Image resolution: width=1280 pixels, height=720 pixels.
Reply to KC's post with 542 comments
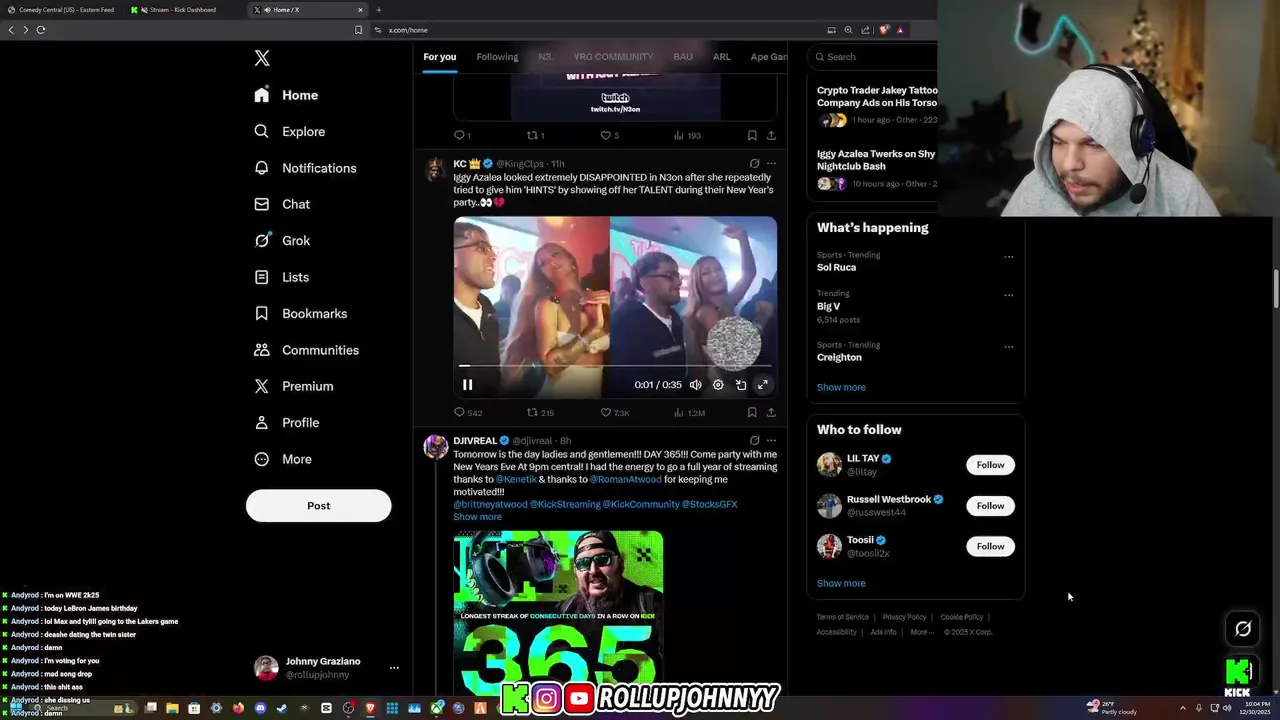click(468, 412)
